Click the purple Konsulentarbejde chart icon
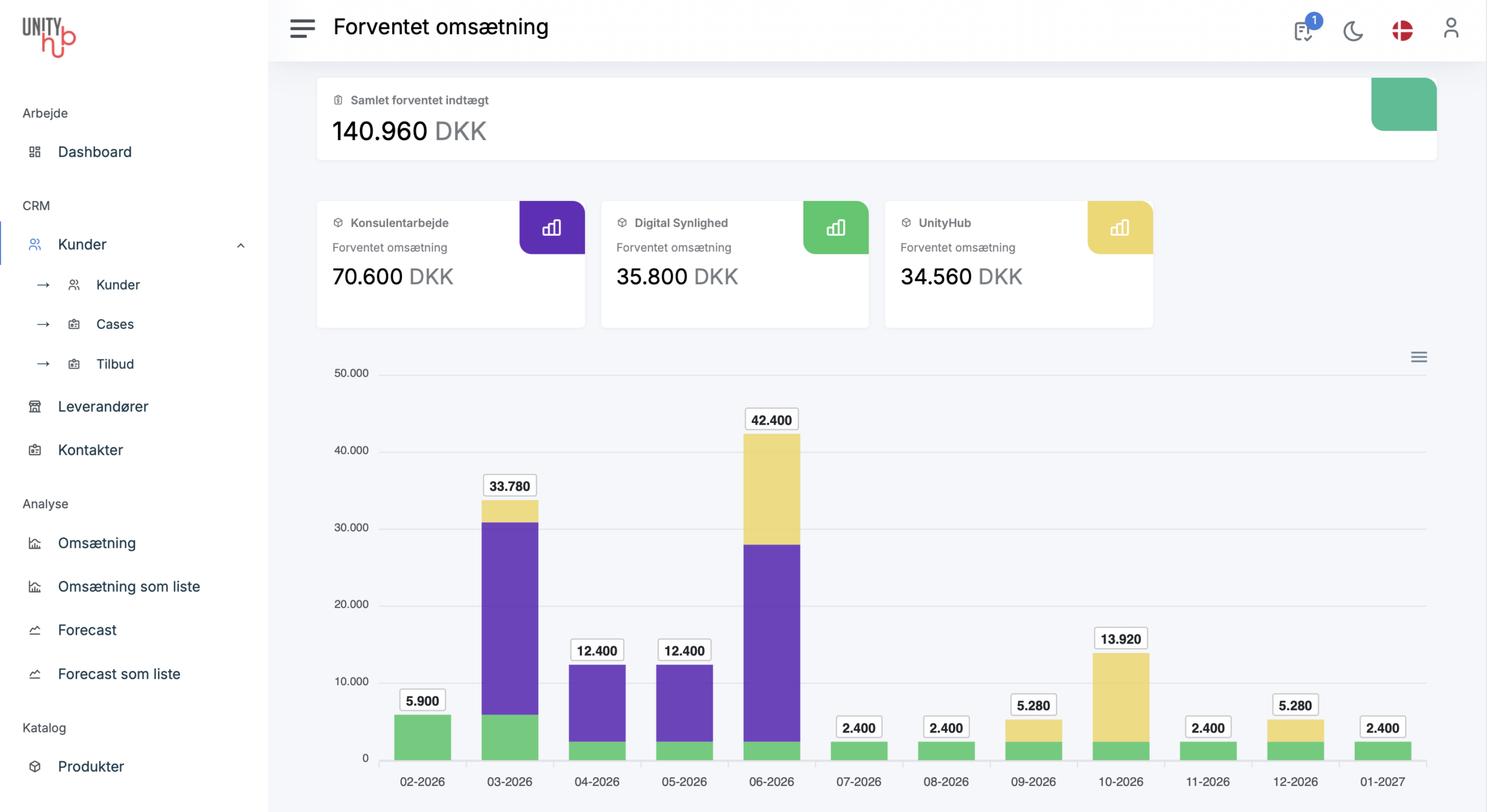Image resolution: width=1487 pixels, height=812 pixels. pos(551,228)
